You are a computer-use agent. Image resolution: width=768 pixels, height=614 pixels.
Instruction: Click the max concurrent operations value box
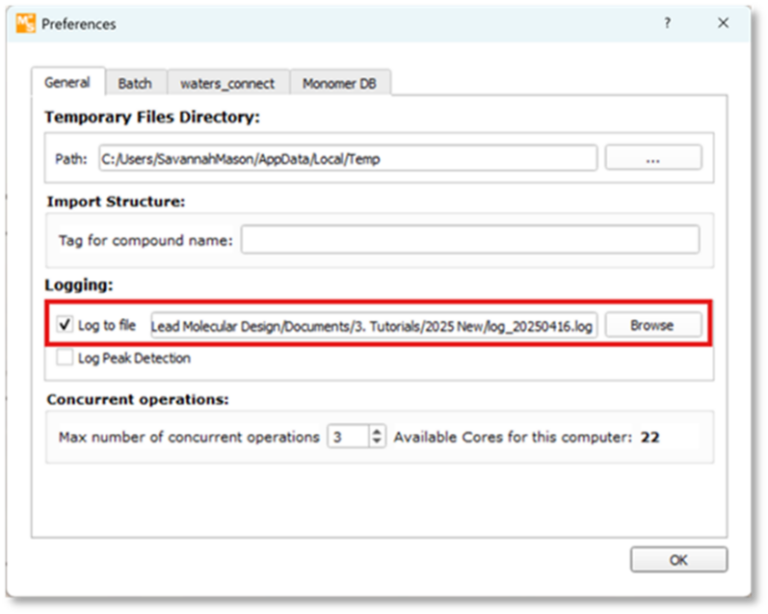pyautogui.click(x=348, y=437)
